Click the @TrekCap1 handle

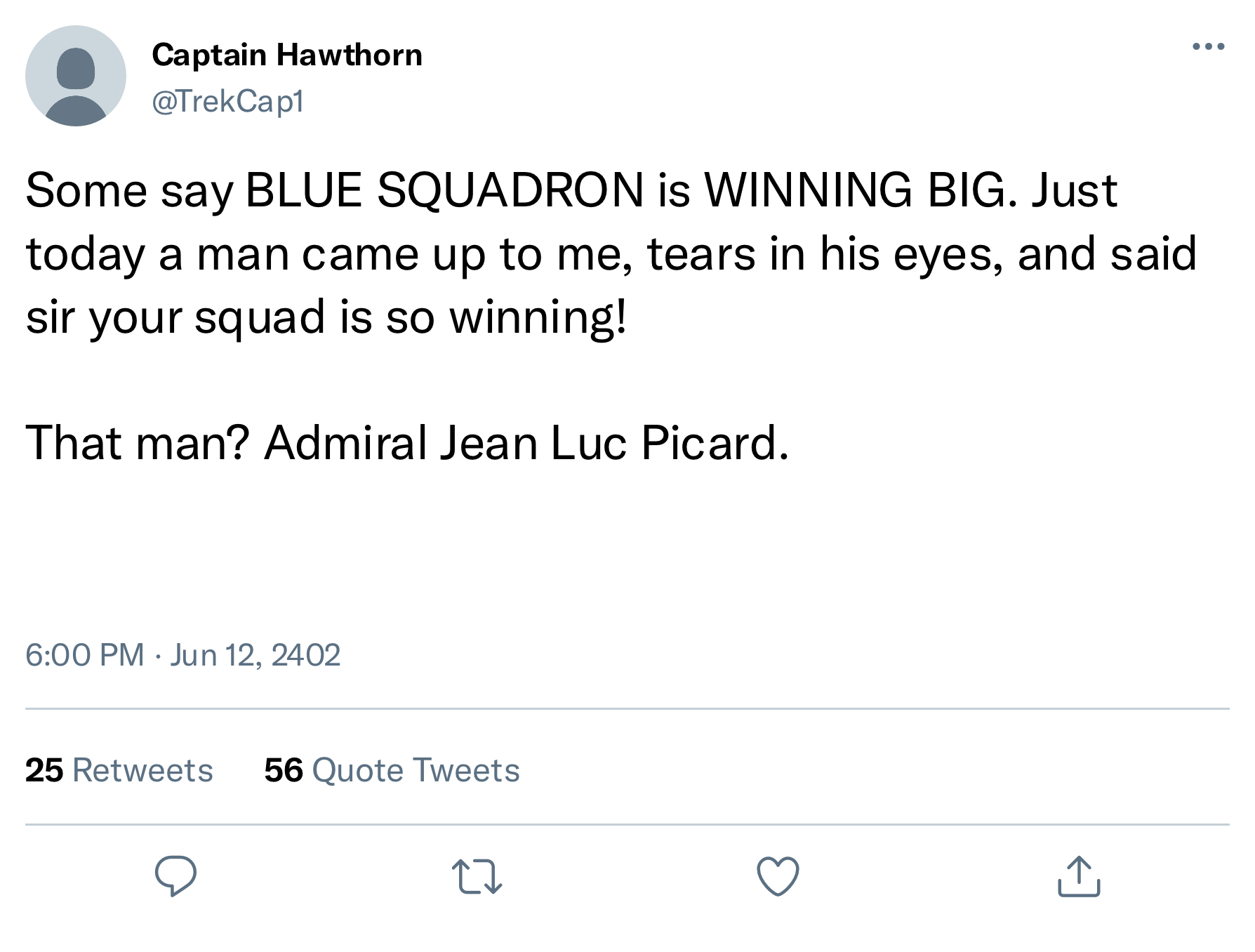point(228,101)
